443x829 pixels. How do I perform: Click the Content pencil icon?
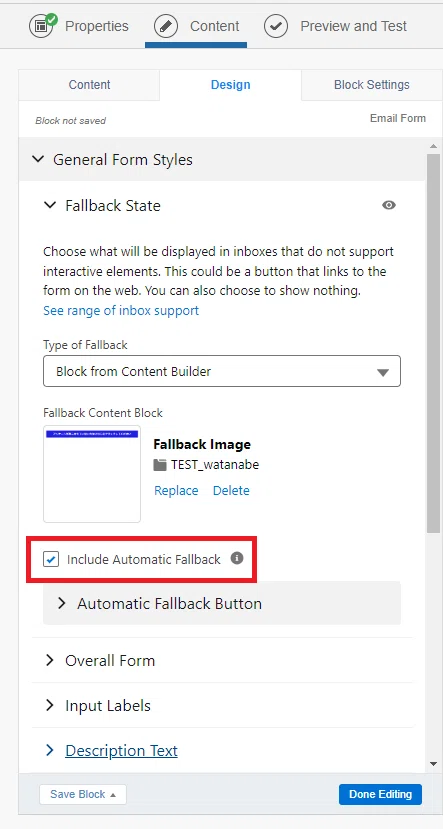pyautogui.click(x=166, y=26)
